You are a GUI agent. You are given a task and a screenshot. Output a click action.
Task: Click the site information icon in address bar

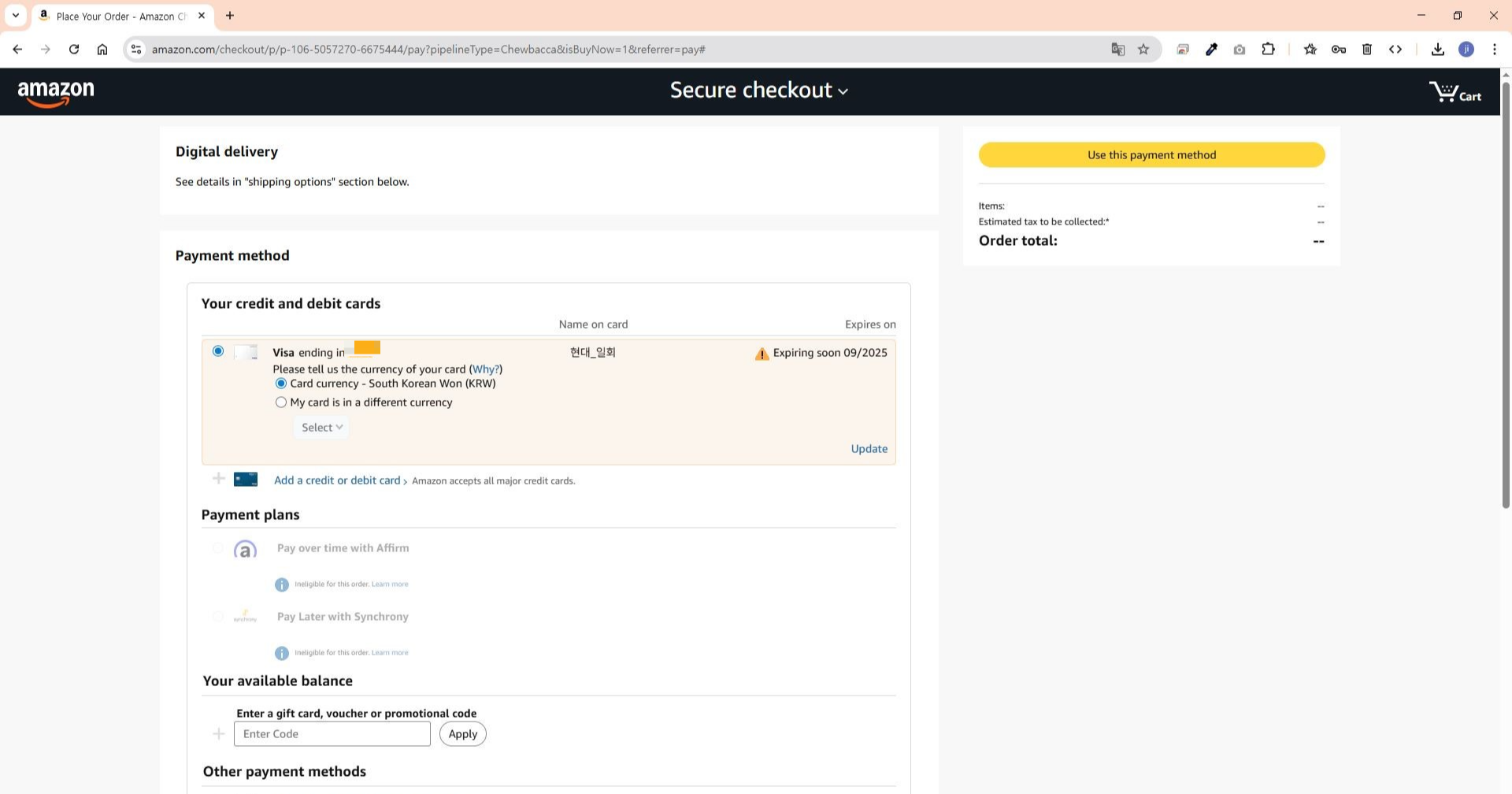pyautogui.click(x=136, y=49)
